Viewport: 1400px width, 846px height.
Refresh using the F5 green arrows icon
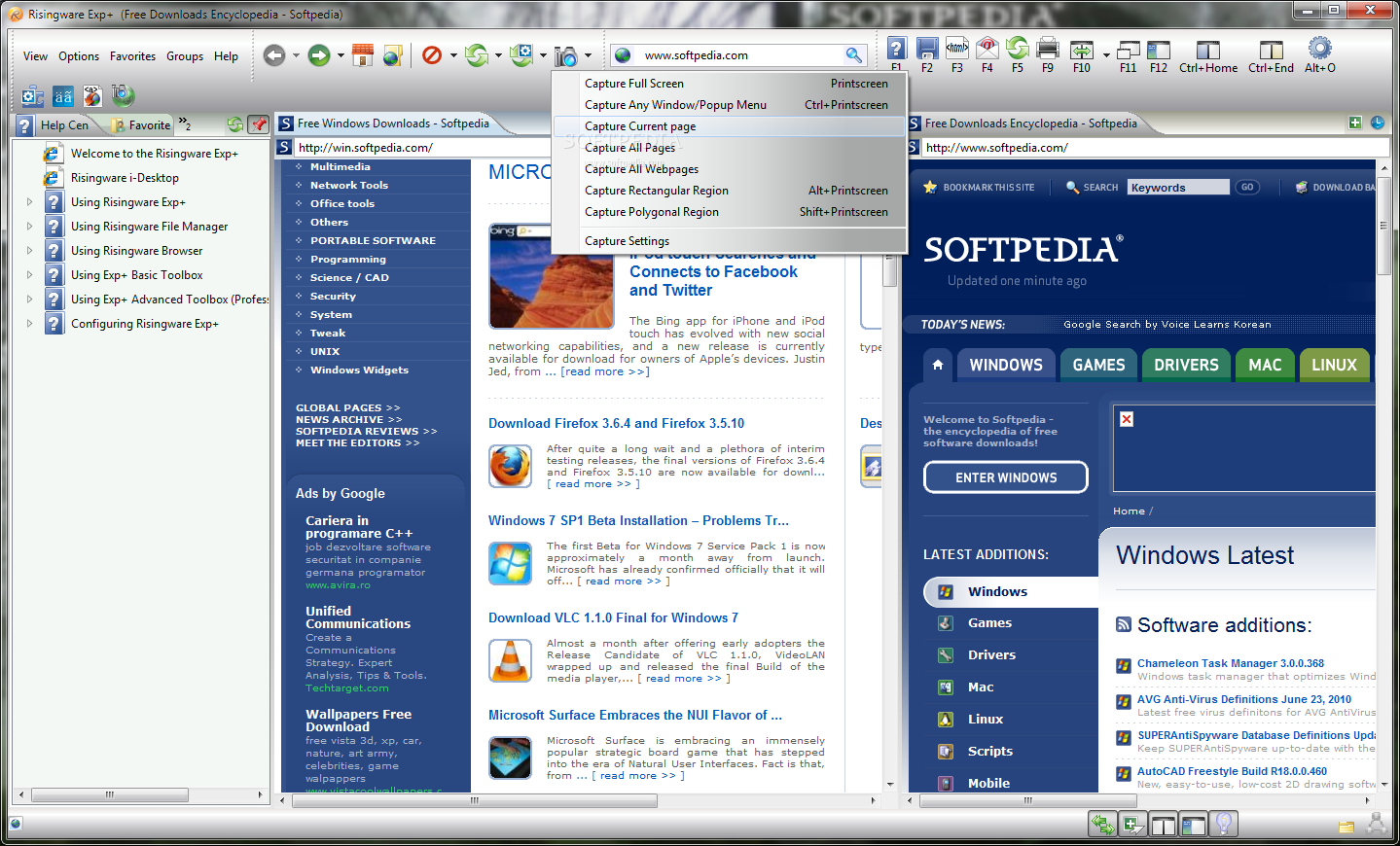[x=1018, y=48]
